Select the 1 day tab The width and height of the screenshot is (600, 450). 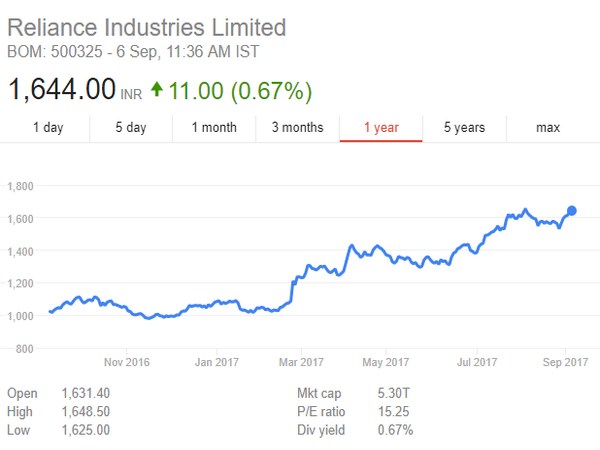pyautogui.click(x=48, y=127)
